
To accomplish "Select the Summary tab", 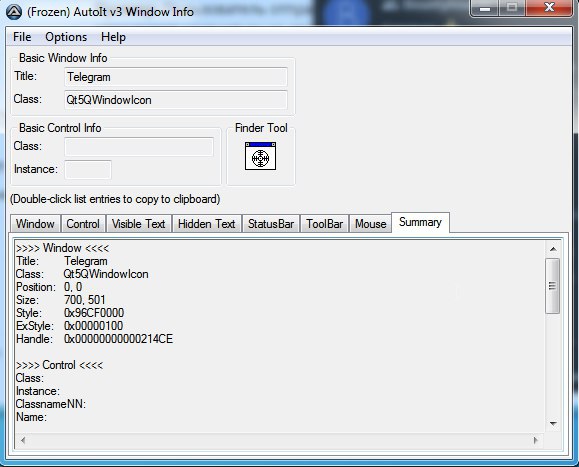I will click(420, 222).
